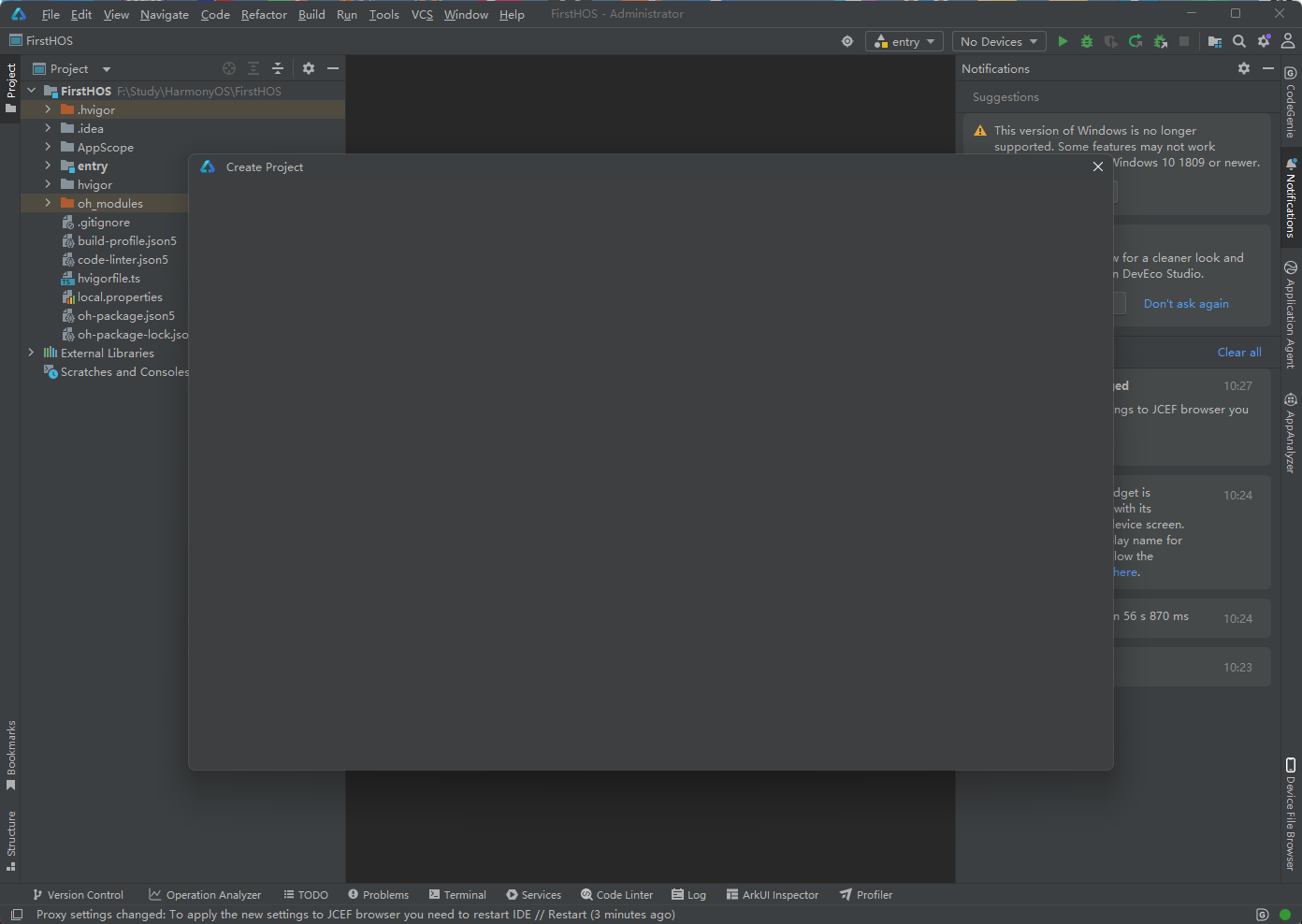Collapse all in Project panel toolbar

point(277,68)
